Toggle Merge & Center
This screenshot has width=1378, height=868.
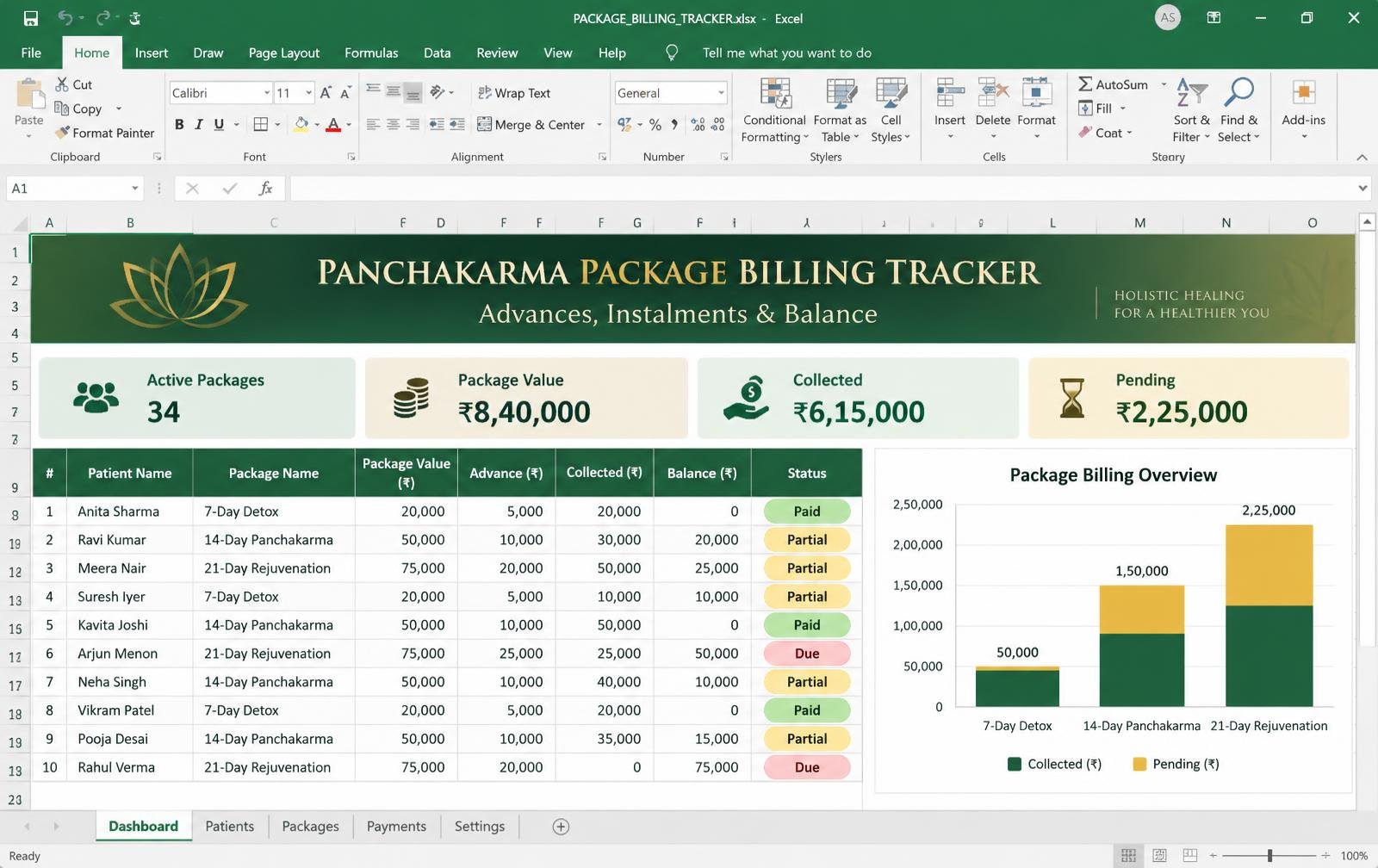pos(531,125)
